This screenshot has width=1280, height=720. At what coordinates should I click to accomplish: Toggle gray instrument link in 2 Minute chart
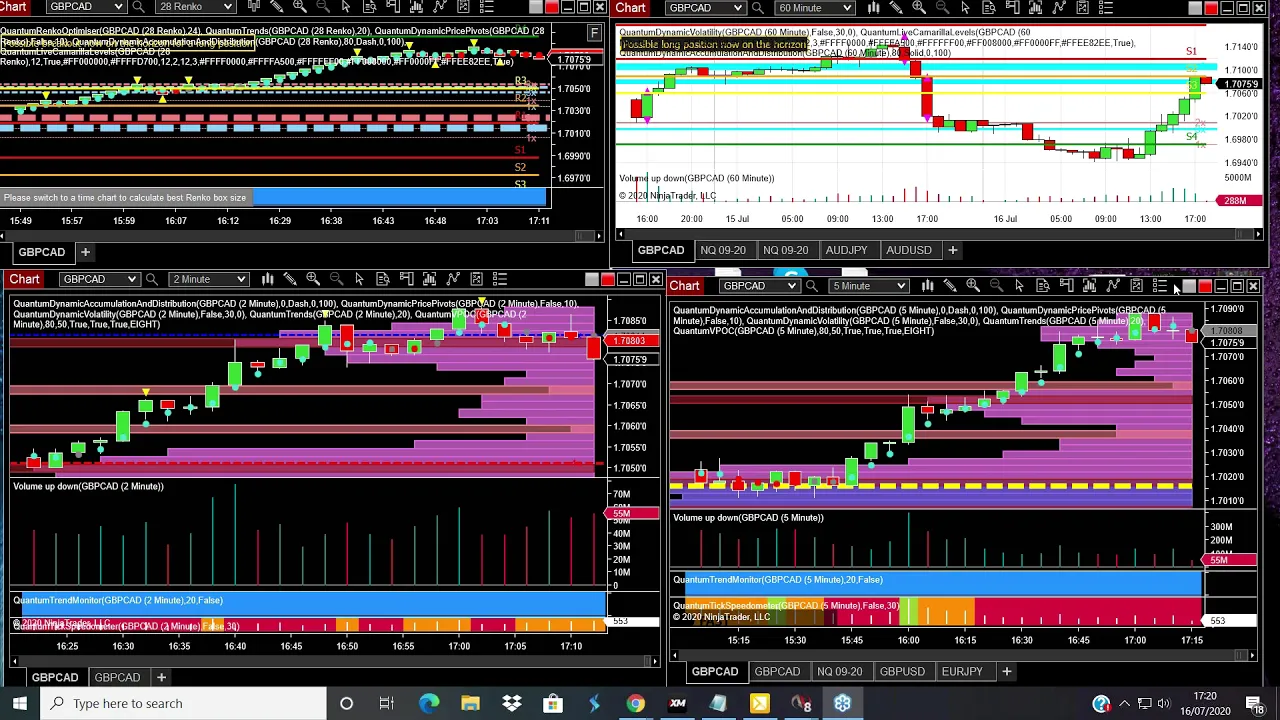(592, 279)
